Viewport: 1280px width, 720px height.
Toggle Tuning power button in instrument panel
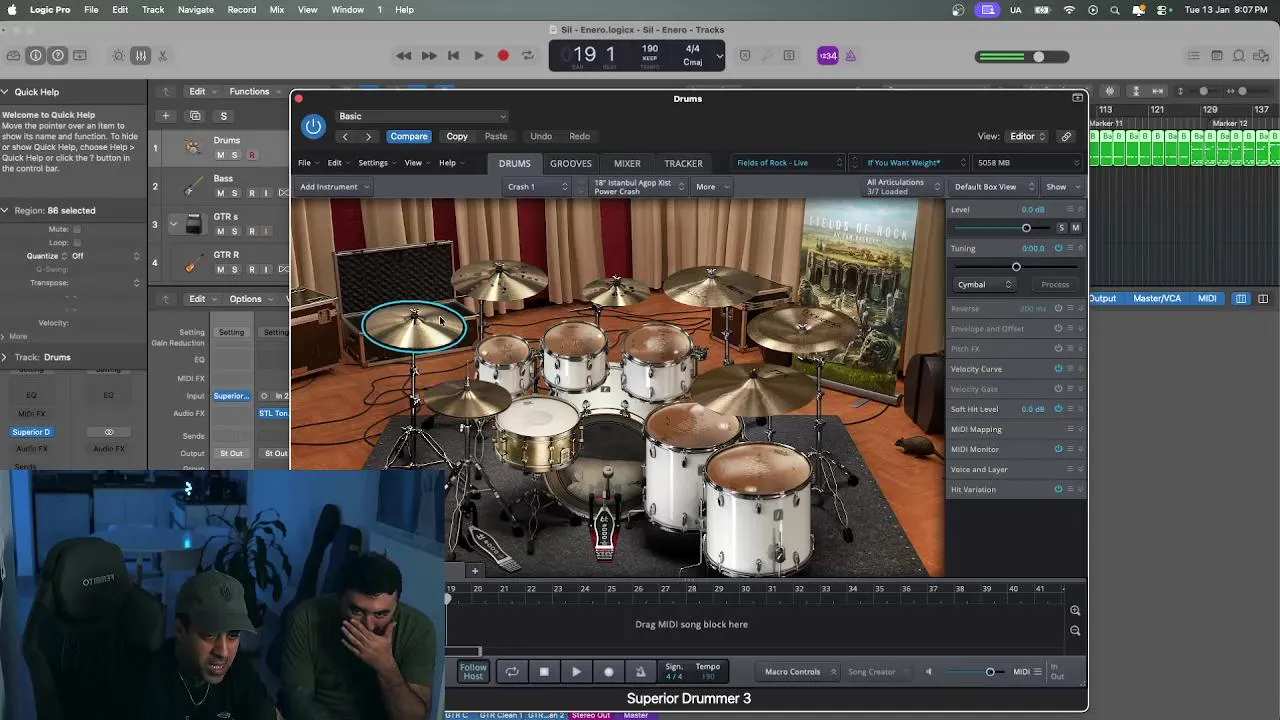(1058, 248)
